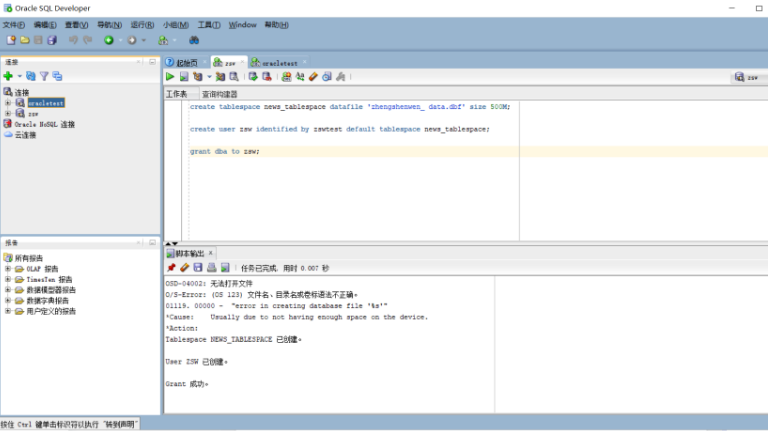Screen dimensions: 768x431
Task: Print the script output
Action: tap(212, 267)
